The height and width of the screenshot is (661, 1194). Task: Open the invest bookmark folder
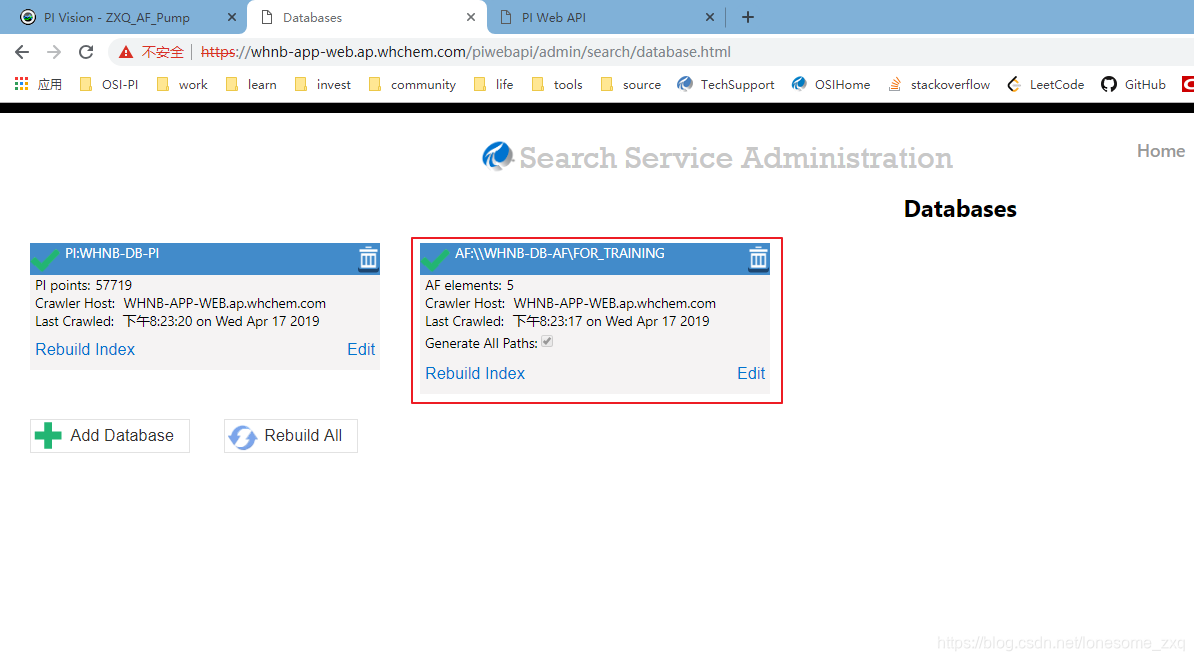323,85
